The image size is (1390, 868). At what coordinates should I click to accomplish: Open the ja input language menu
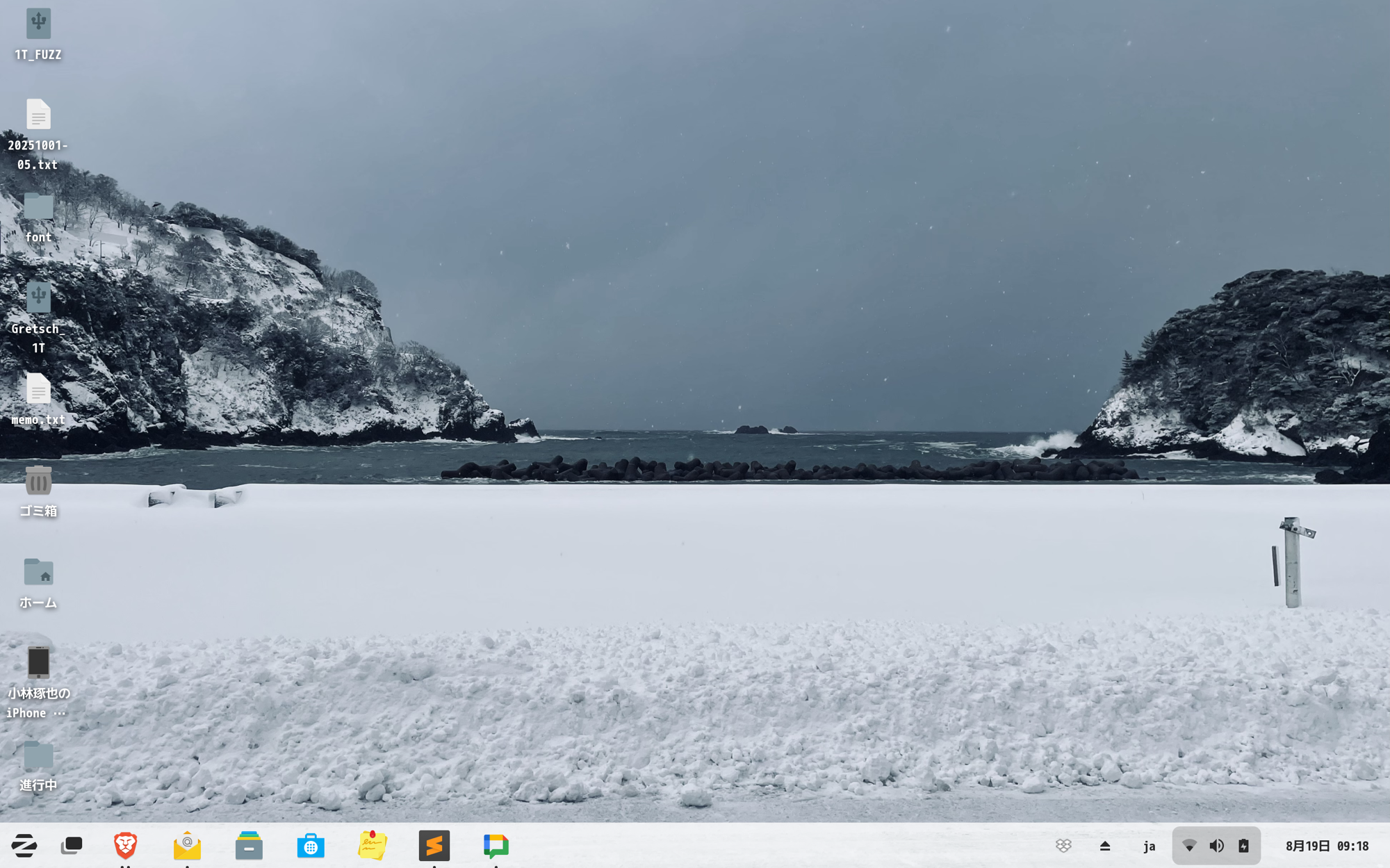pyautogui.click(x=1149, y=846)
